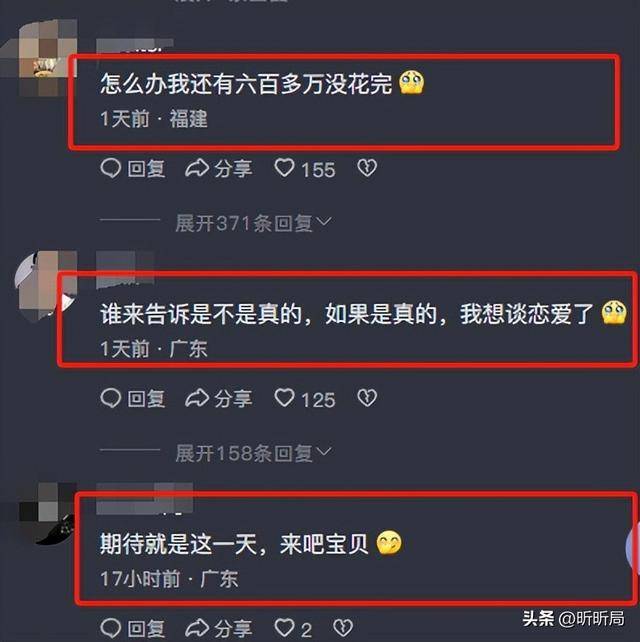Share the 期待就是这一天 comment

pos(219,628)
